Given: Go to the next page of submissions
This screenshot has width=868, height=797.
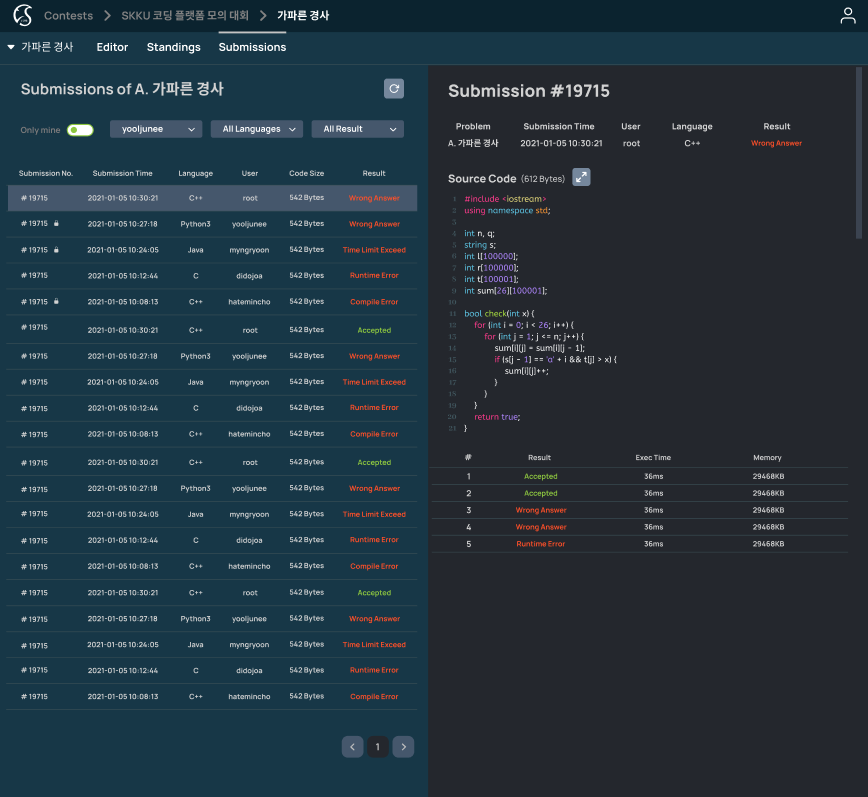Looking at the screenshot, I should click(403, 747).
